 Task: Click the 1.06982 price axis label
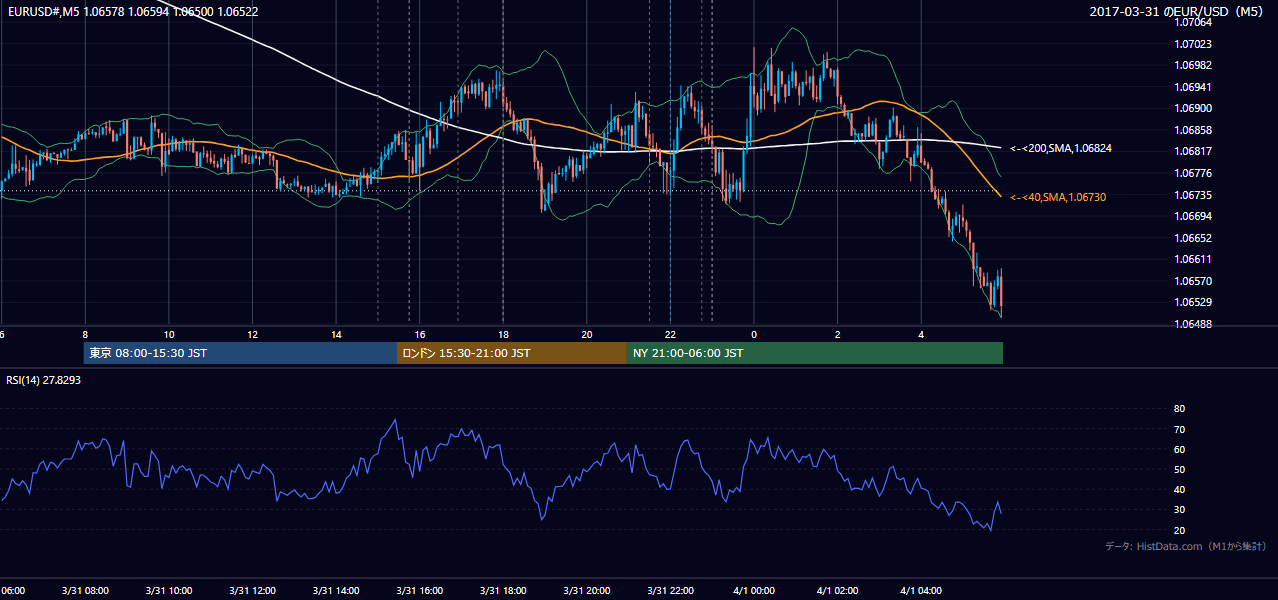[x=1194, y=65]
